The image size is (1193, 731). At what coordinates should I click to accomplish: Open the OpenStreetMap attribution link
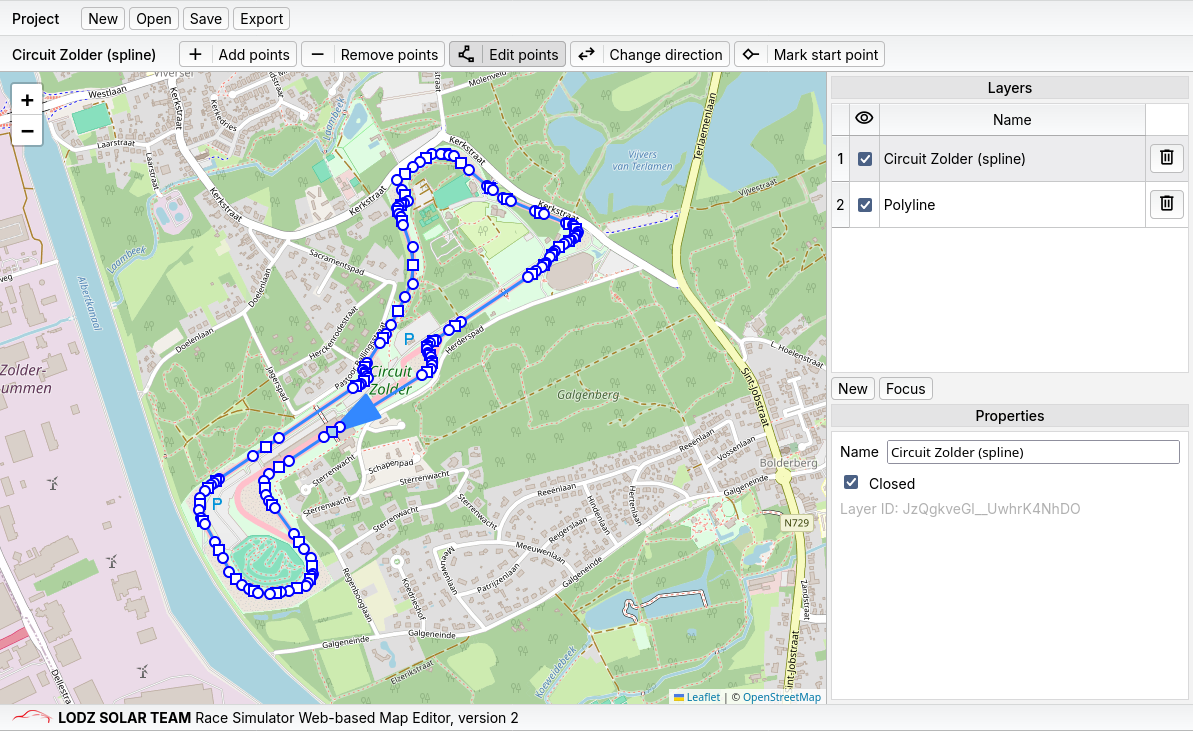(x=781, y=697)
